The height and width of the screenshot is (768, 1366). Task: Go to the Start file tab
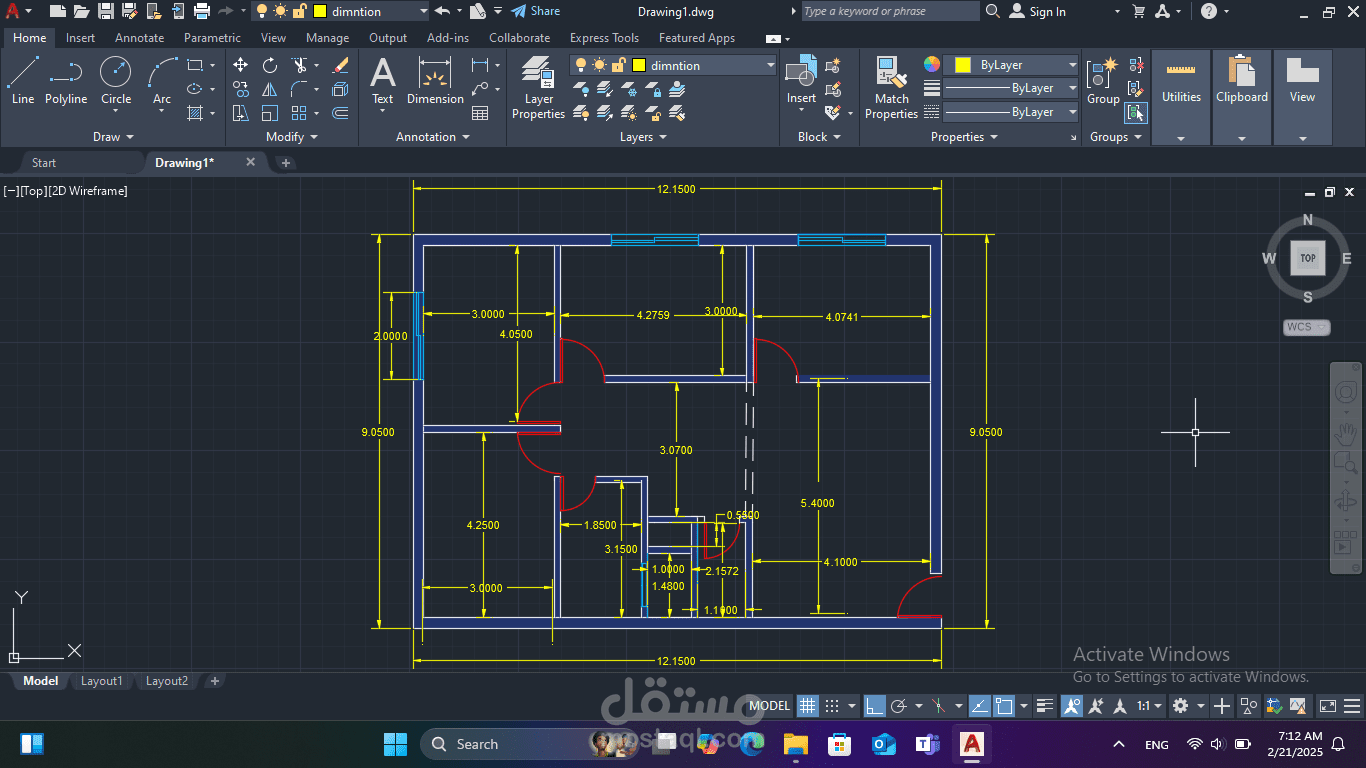44,162
